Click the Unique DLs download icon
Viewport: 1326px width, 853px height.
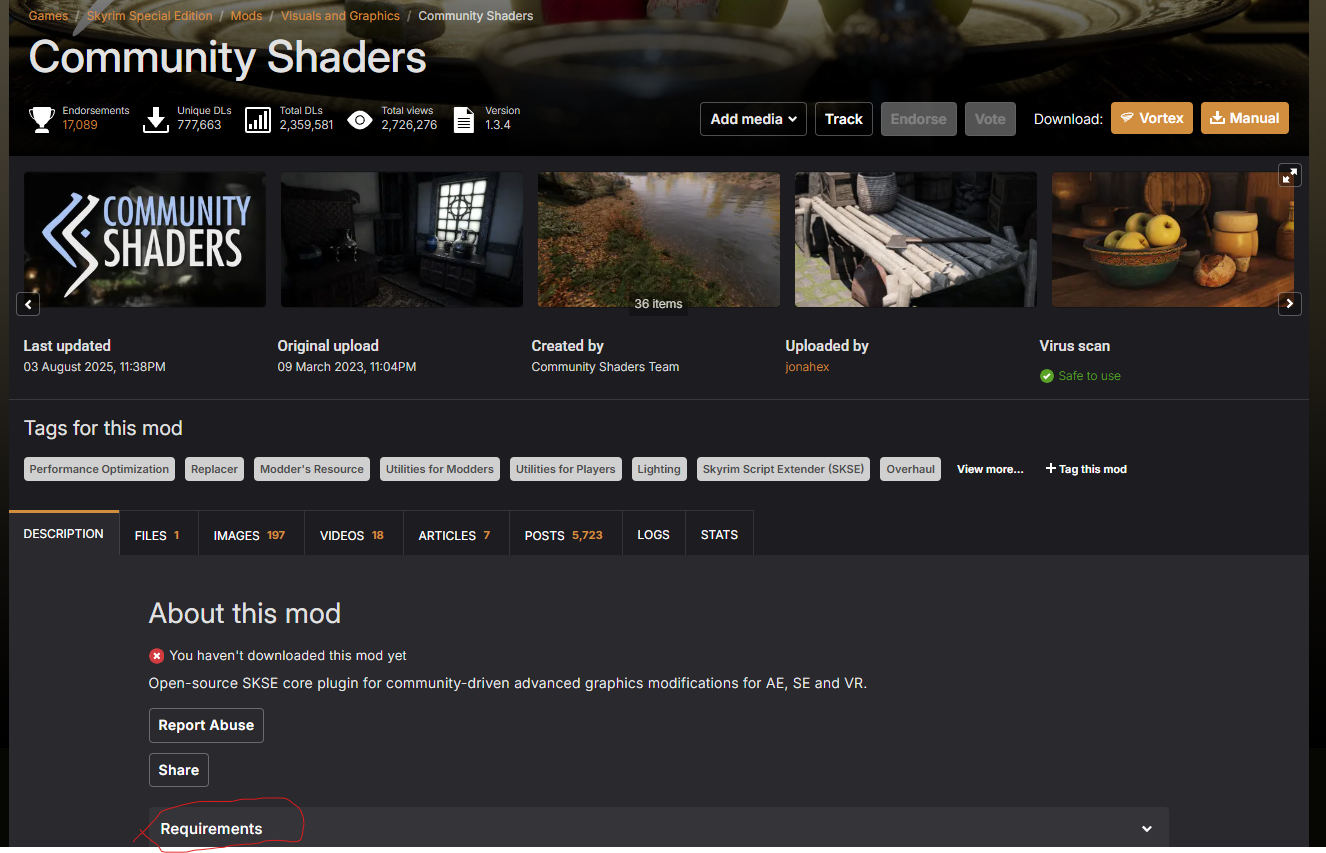(156, 120)
